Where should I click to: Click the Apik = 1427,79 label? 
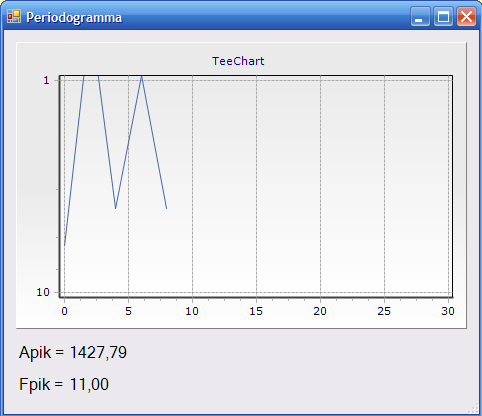pyautogui.click(x=73, y=352)
